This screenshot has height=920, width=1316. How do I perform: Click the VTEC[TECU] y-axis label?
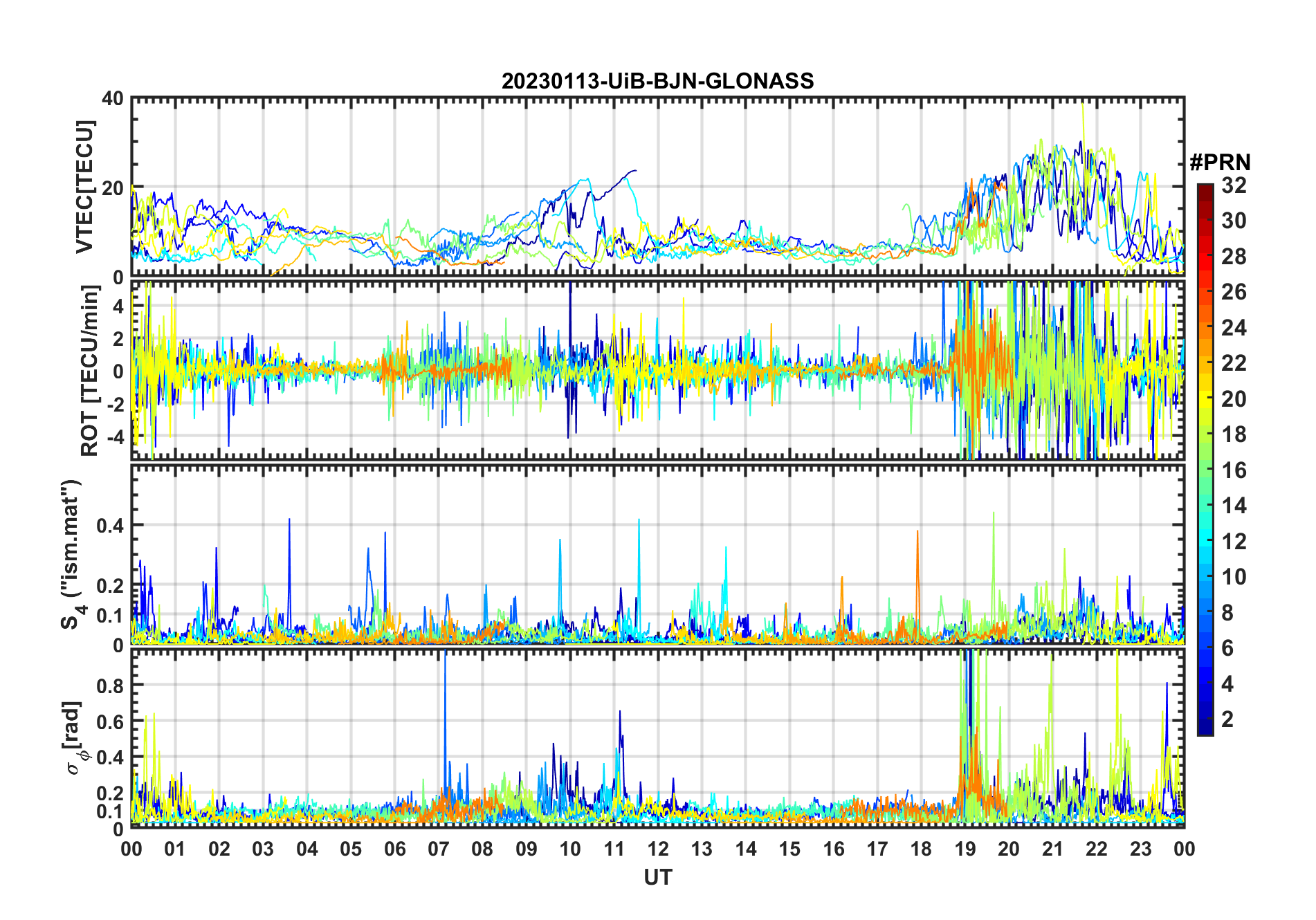[85, 187]
